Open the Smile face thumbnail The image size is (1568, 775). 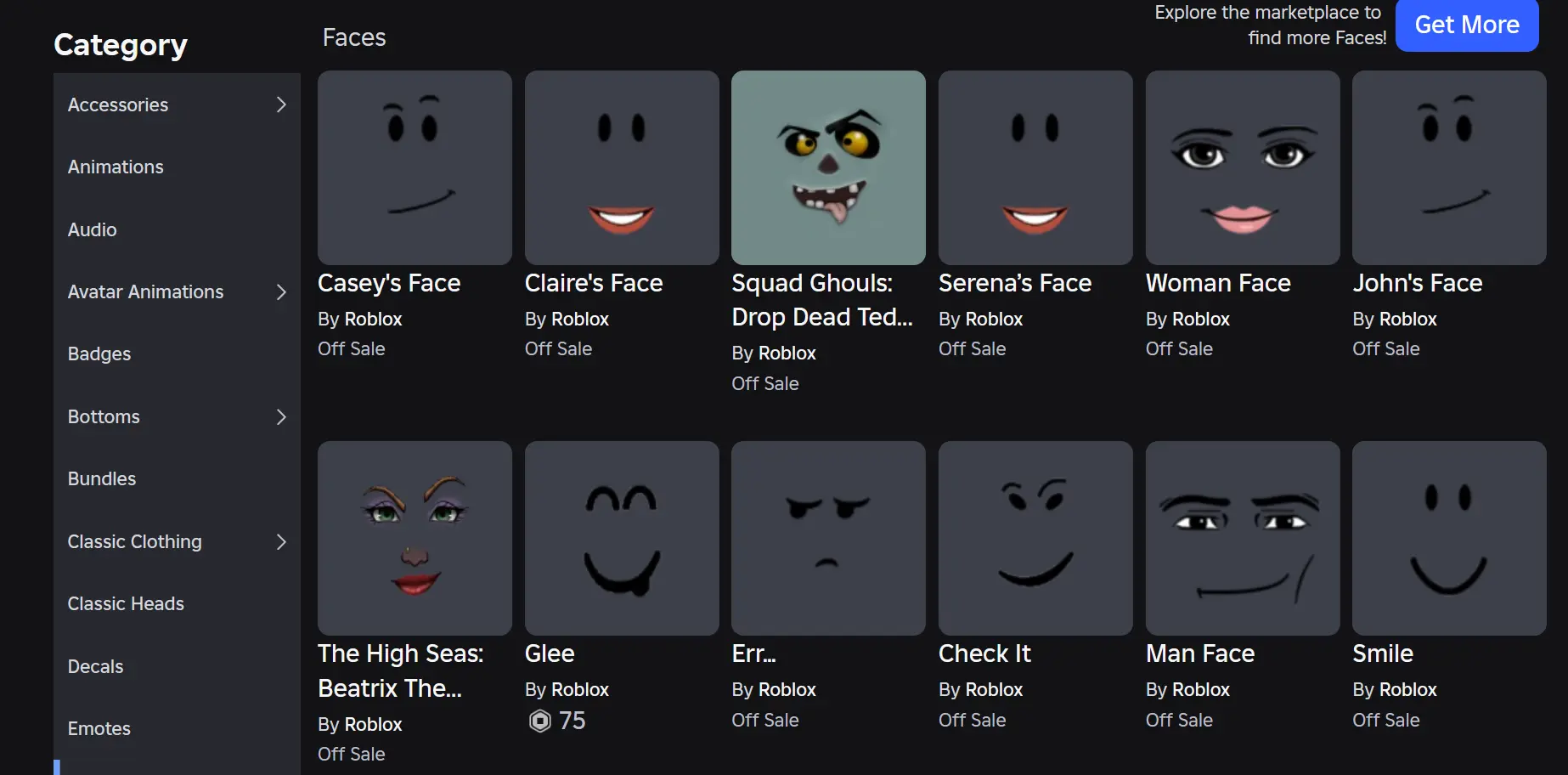tap(1449, 538)
